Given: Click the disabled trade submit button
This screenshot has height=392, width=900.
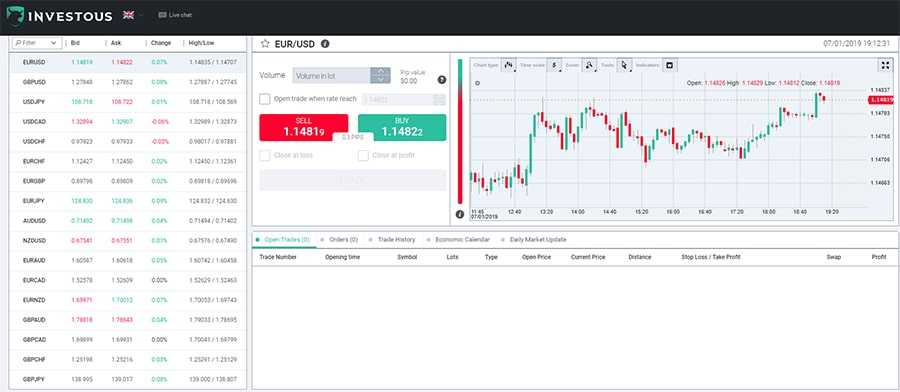Looking at the screenshot, I should point(352,180).
